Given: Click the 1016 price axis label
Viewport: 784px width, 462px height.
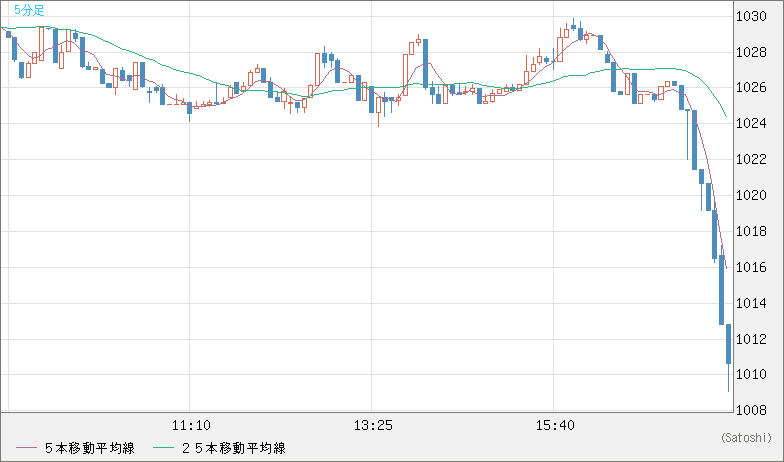Looking at the screenshot, I should pos(751,267).
